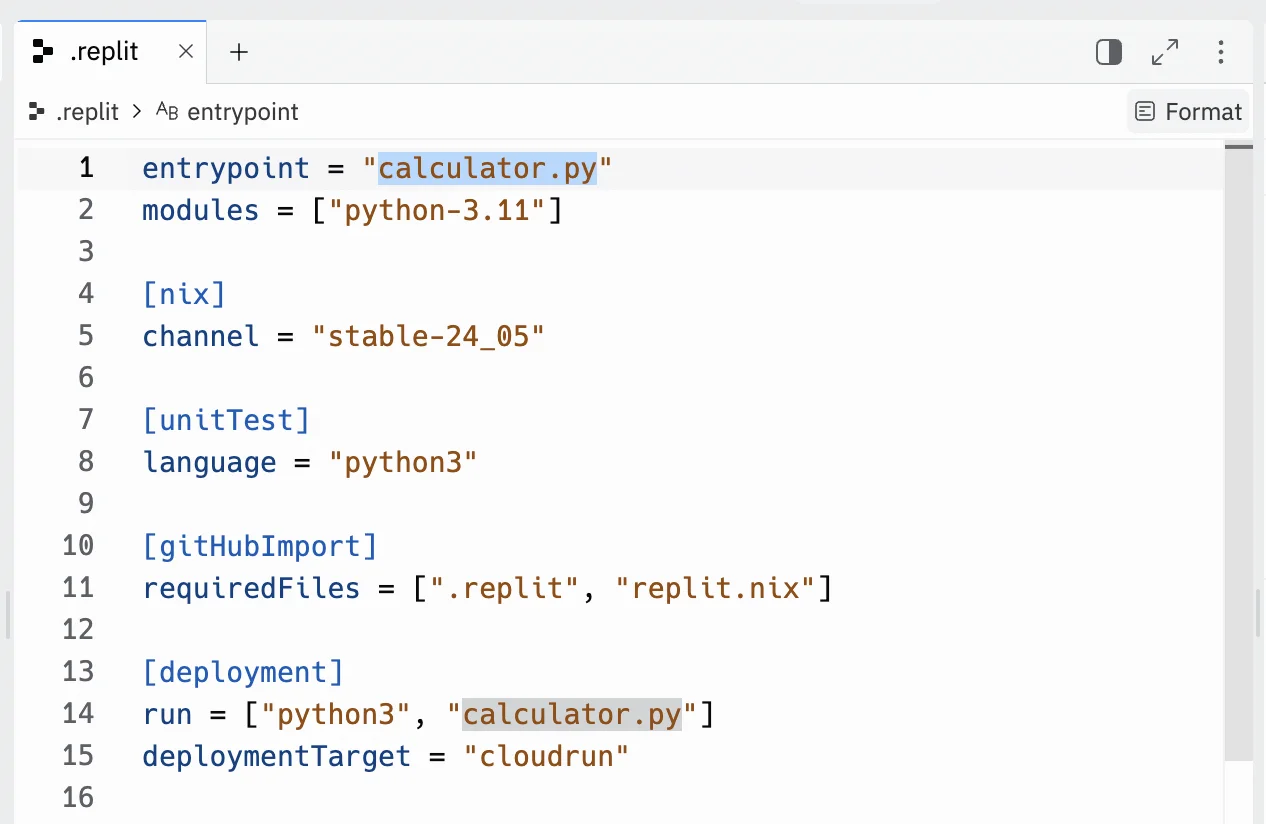The image size is (1266, 824).
Task: Click the modules key on line 2
Action: 201,210
